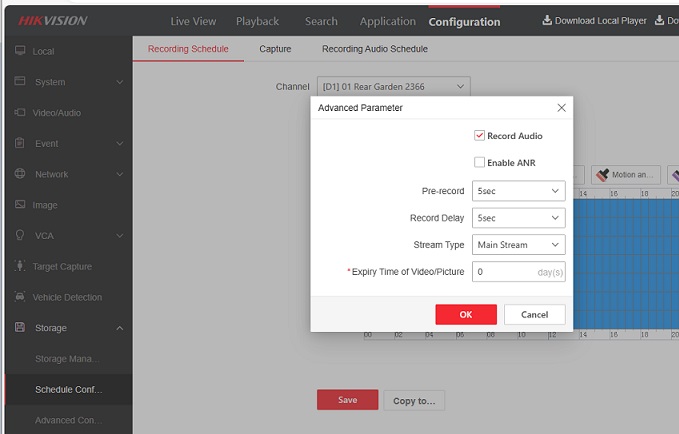Switch to the Capture tab
Image resolution: width=679 pixels, height=434 pixels.
[275, 49]
